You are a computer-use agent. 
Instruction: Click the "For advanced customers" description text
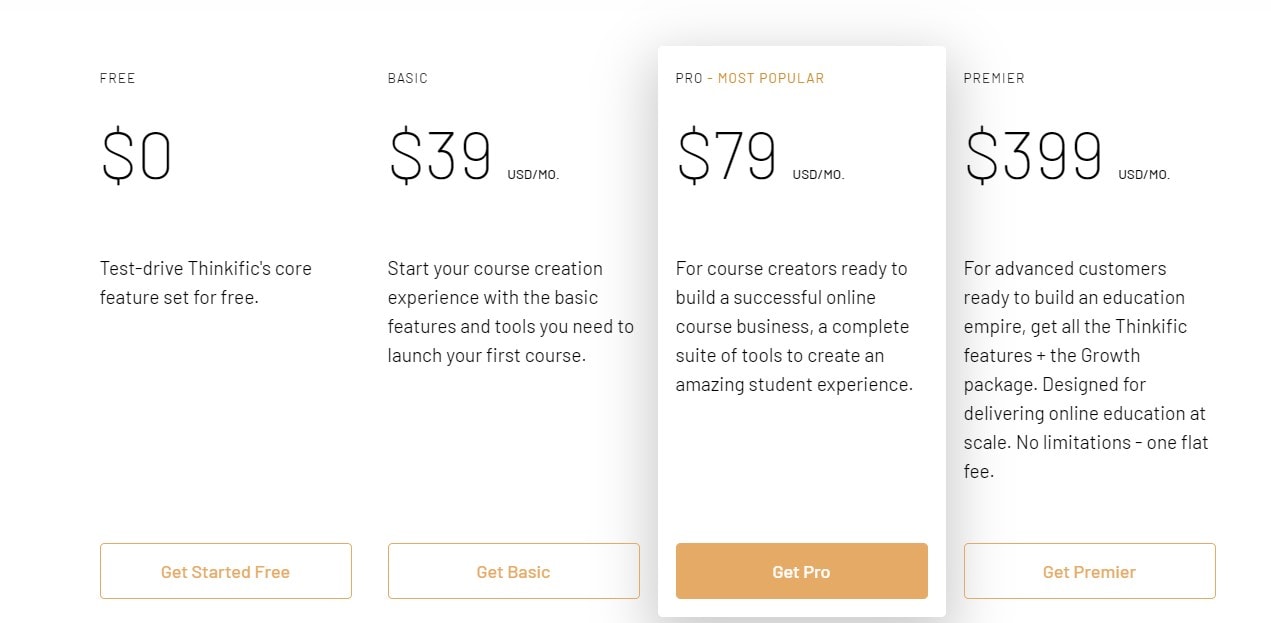point(1085,369)
